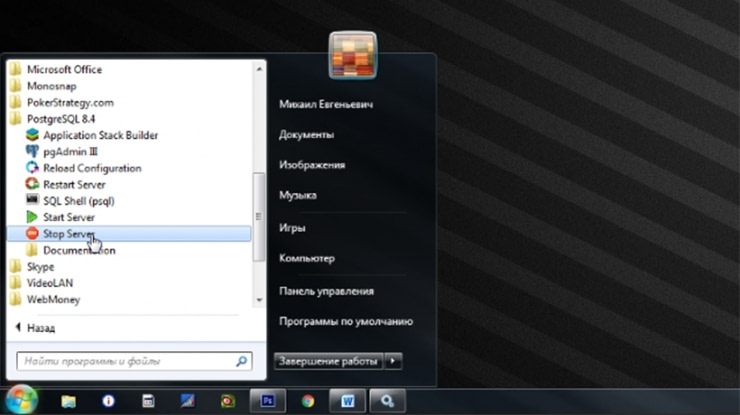740x415 pixels.
Task: Click the VideoLAN folder icon
Action: pos(16,283)
